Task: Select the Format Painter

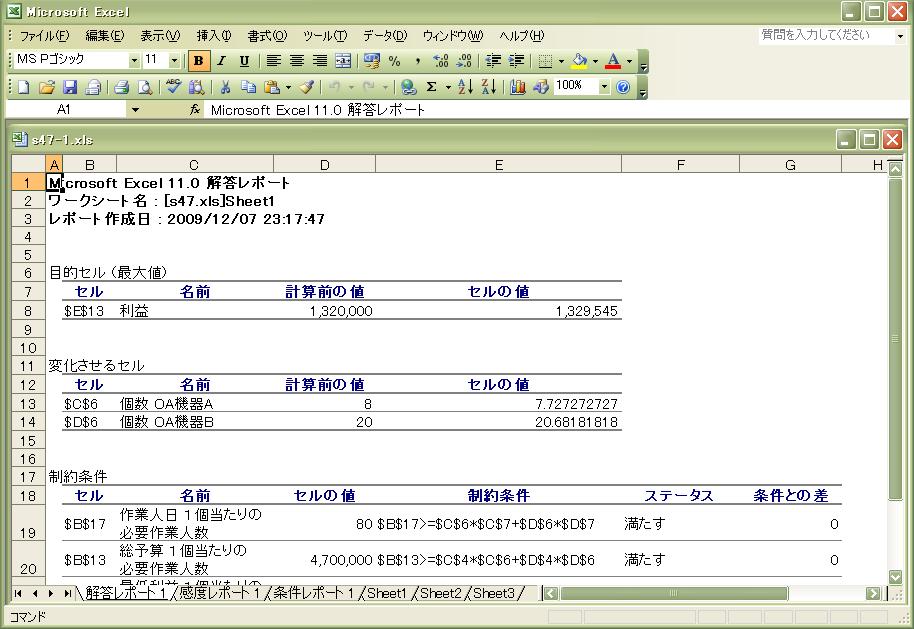Action: 307,87
